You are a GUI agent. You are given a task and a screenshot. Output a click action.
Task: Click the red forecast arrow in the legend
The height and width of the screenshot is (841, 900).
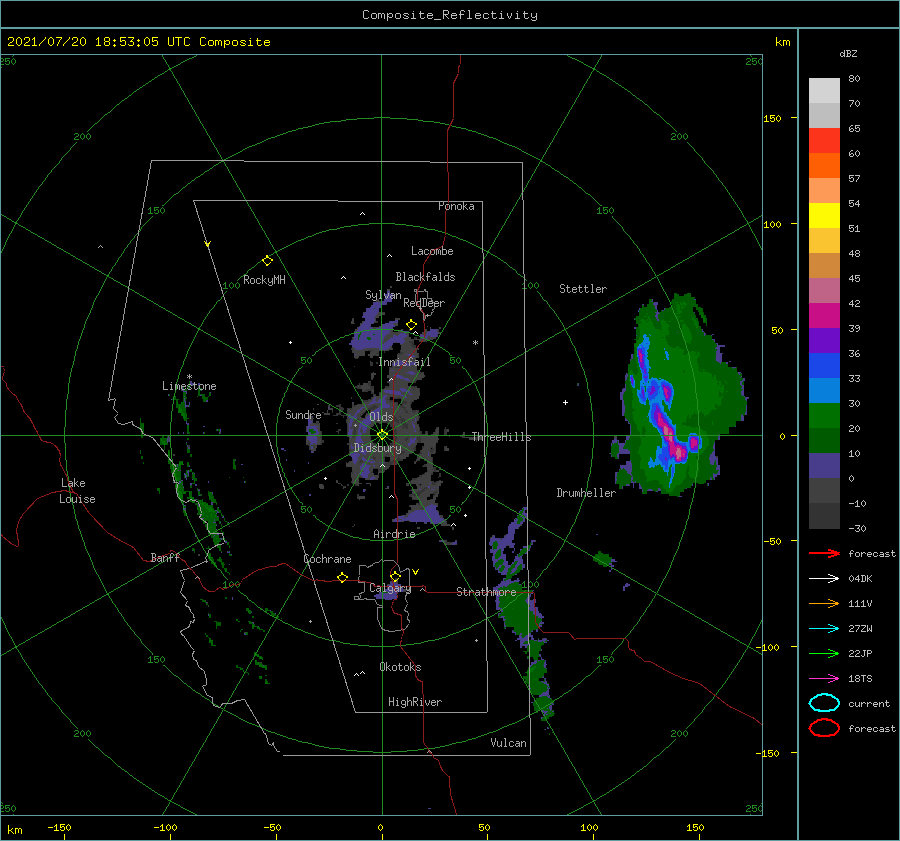coord(824,553)
